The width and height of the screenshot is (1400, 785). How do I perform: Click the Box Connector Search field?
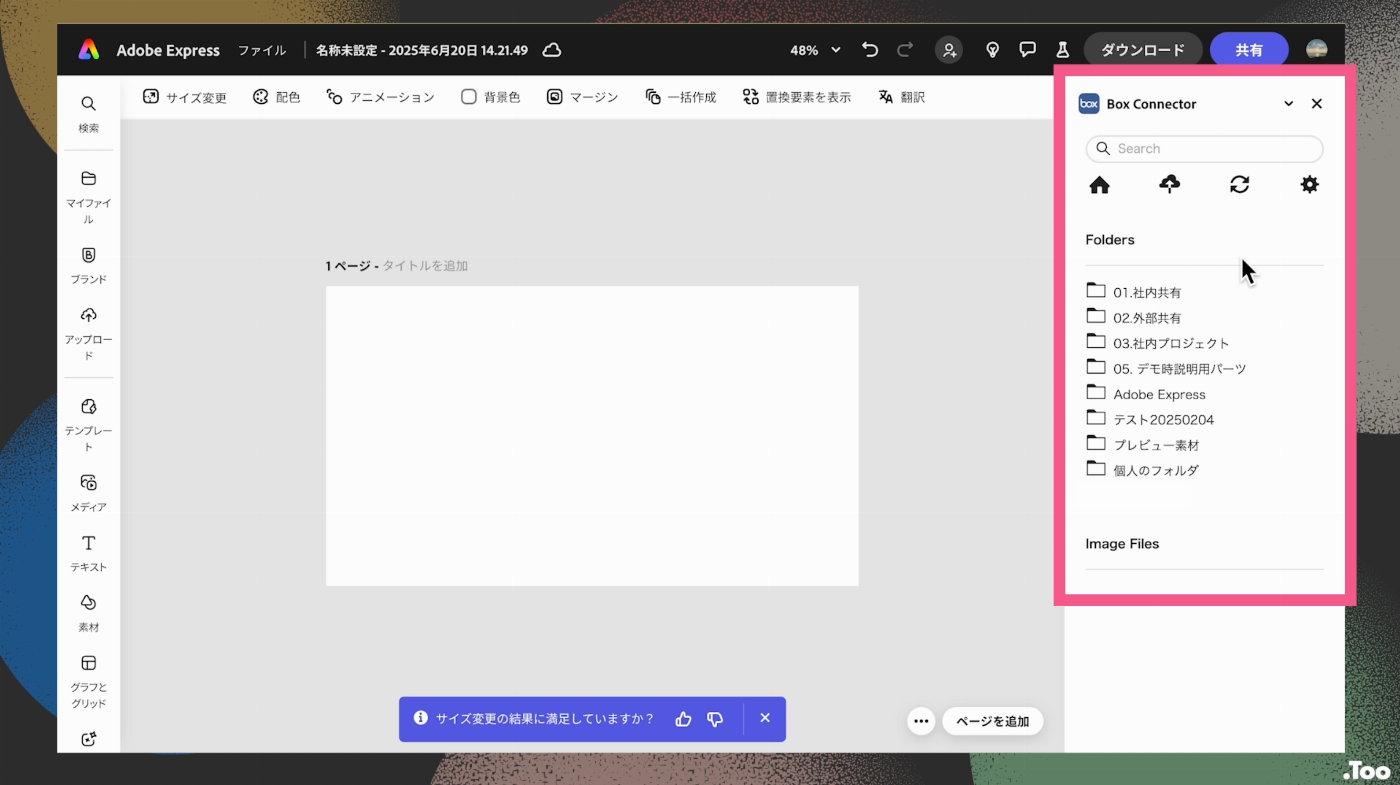click(x=1204, y=149)
